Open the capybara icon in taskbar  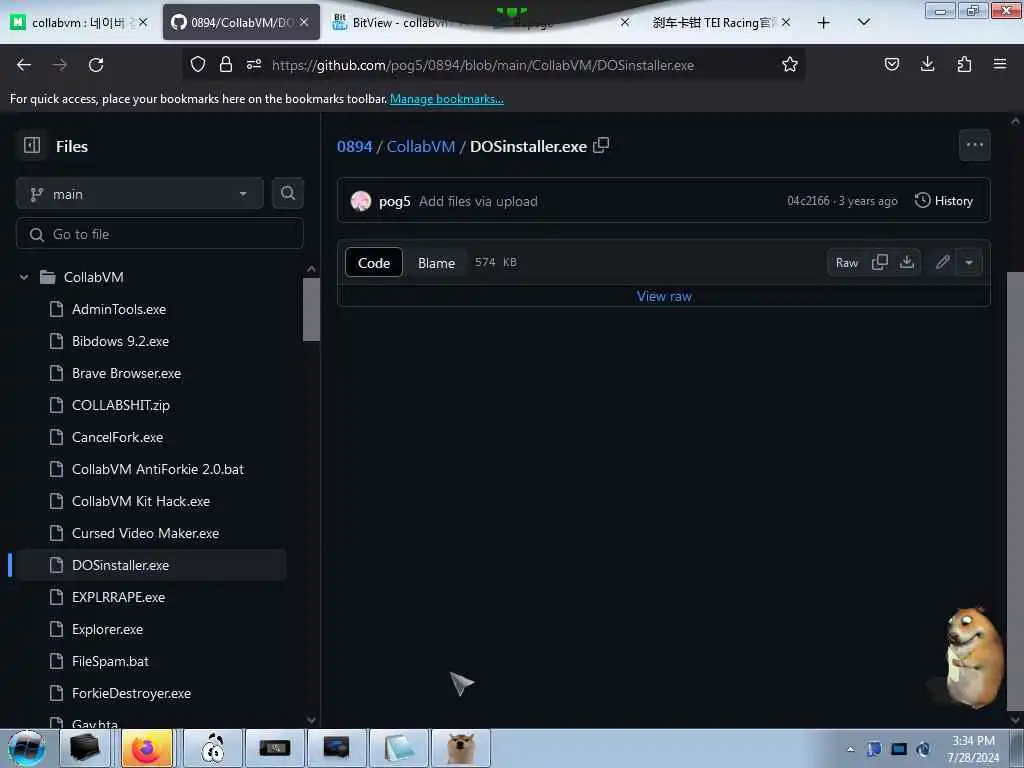click(461, 748)
